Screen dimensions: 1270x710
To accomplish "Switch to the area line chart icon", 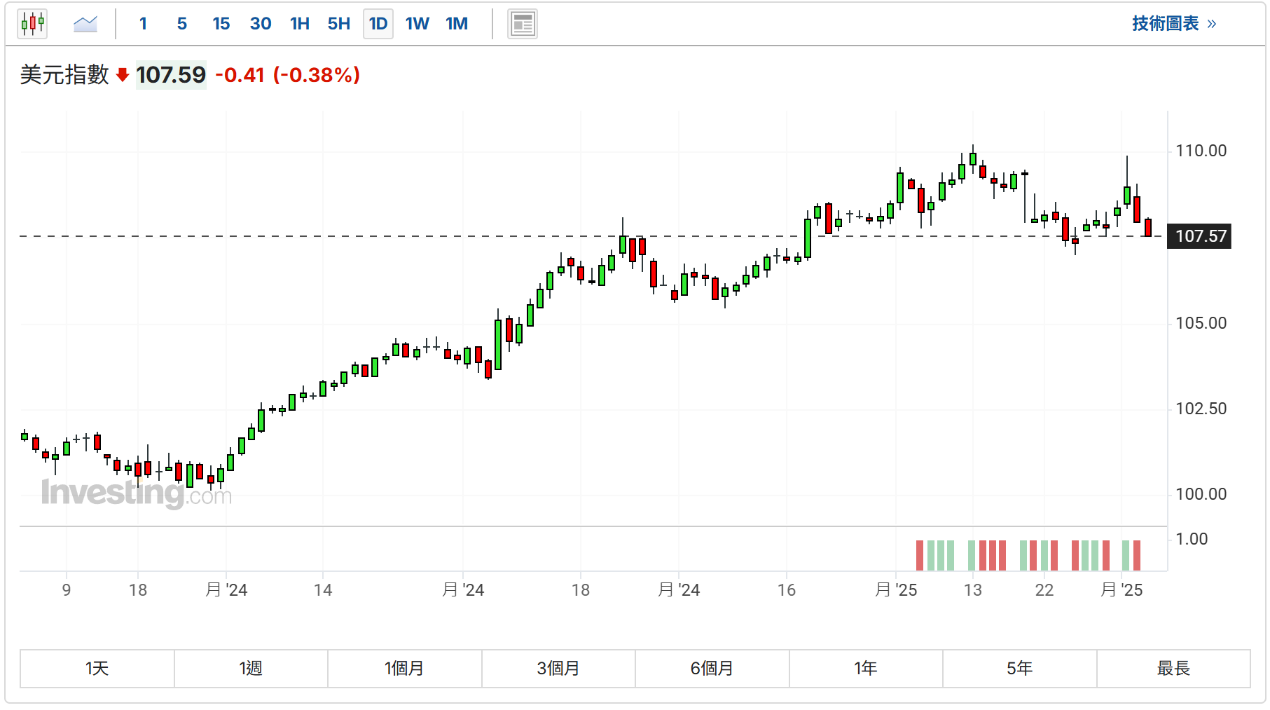I will point(86,23).
